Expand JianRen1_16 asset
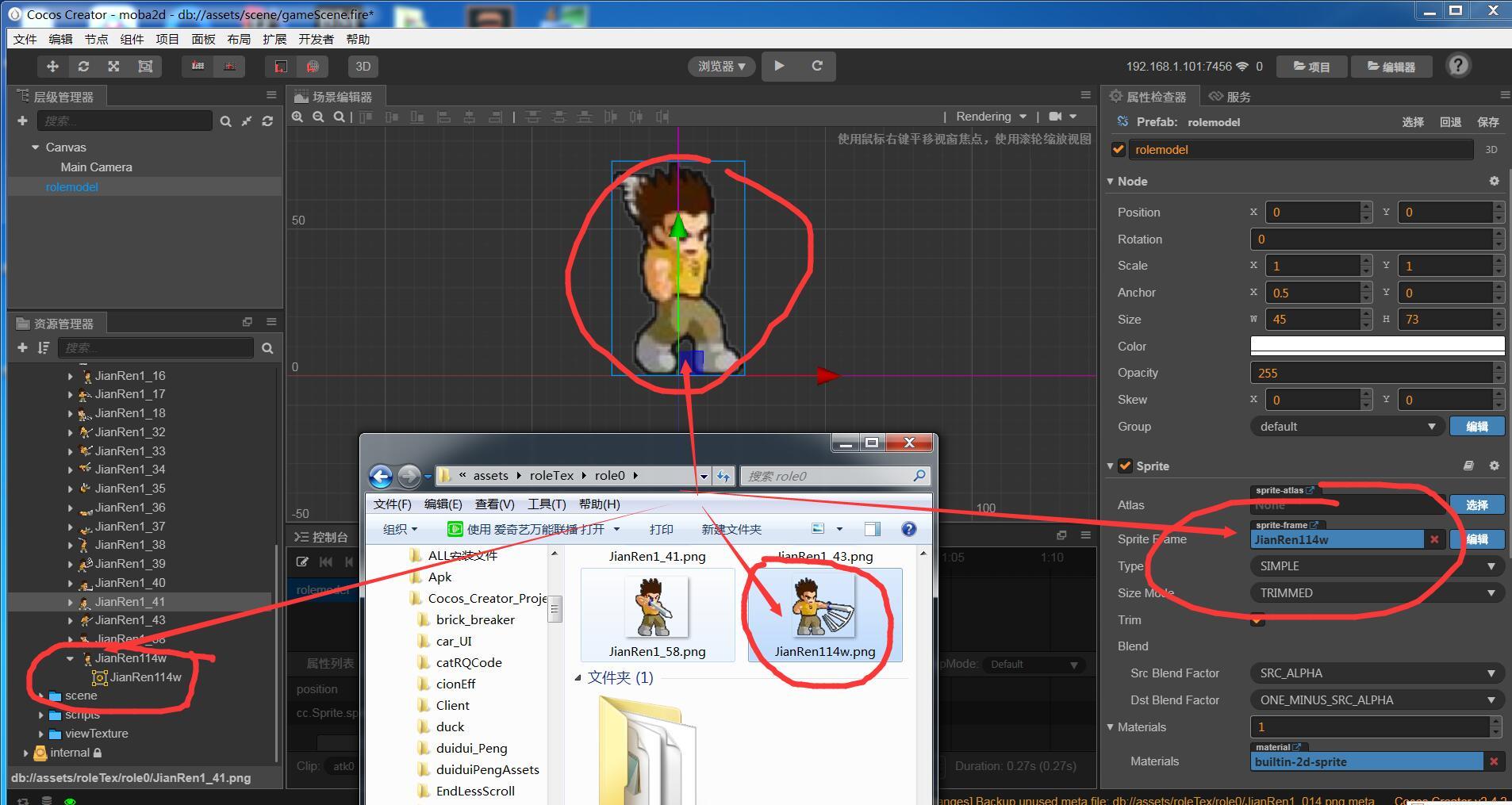 (71, 376)
